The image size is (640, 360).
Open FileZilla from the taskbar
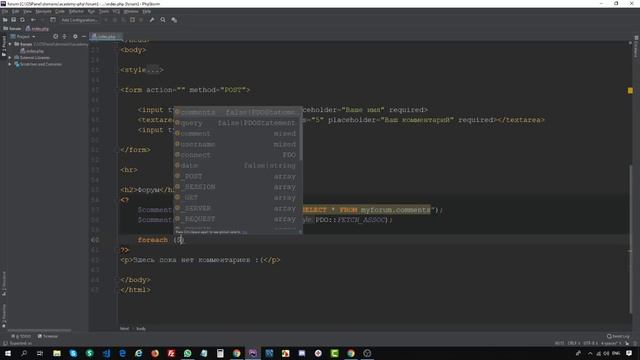point(171,353)
